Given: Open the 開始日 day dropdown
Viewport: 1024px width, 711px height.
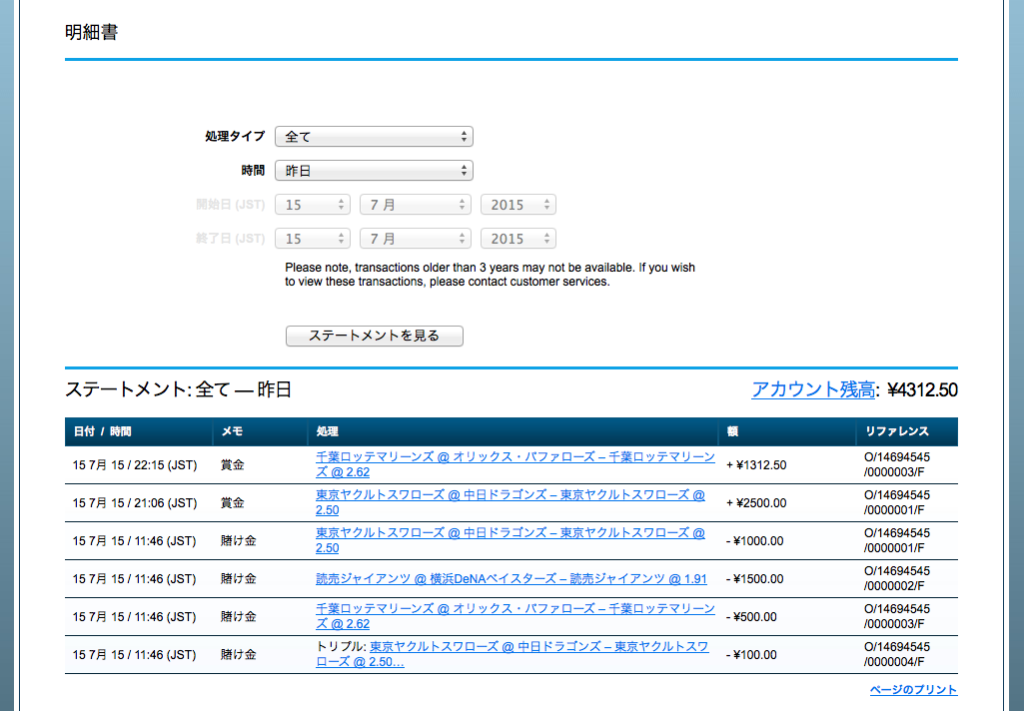Looking at the screenshot, I should point(313,205).
